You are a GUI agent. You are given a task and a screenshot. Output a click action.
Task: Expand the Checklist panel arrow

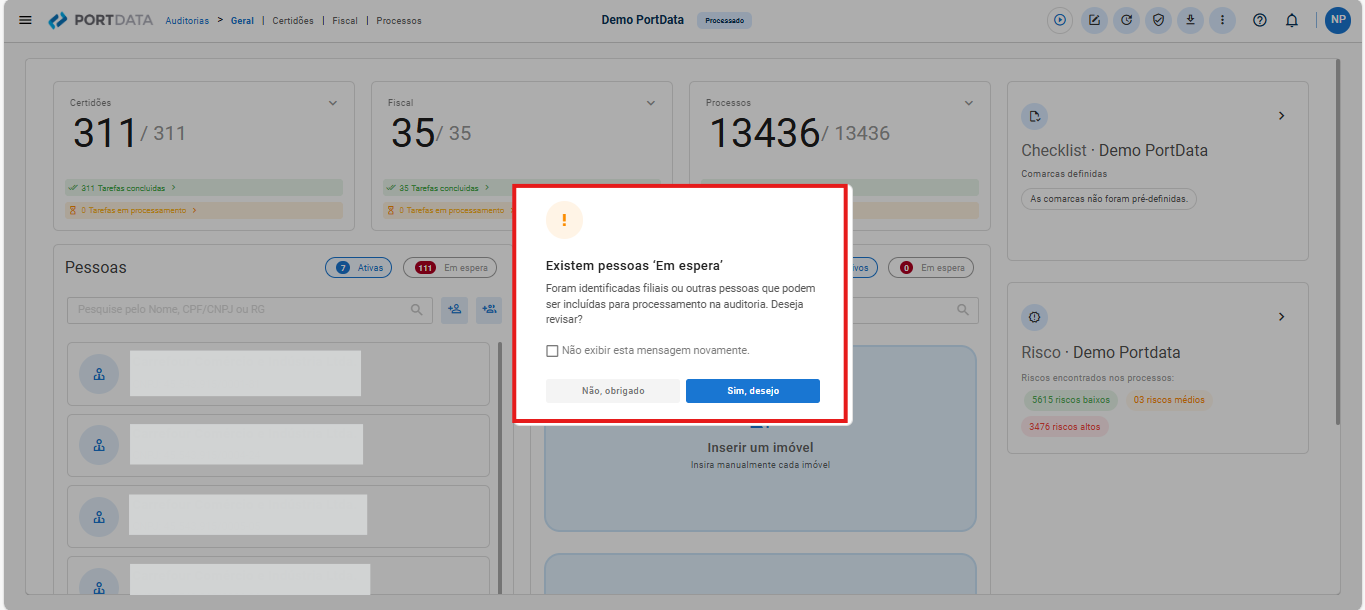point(1281,116)
